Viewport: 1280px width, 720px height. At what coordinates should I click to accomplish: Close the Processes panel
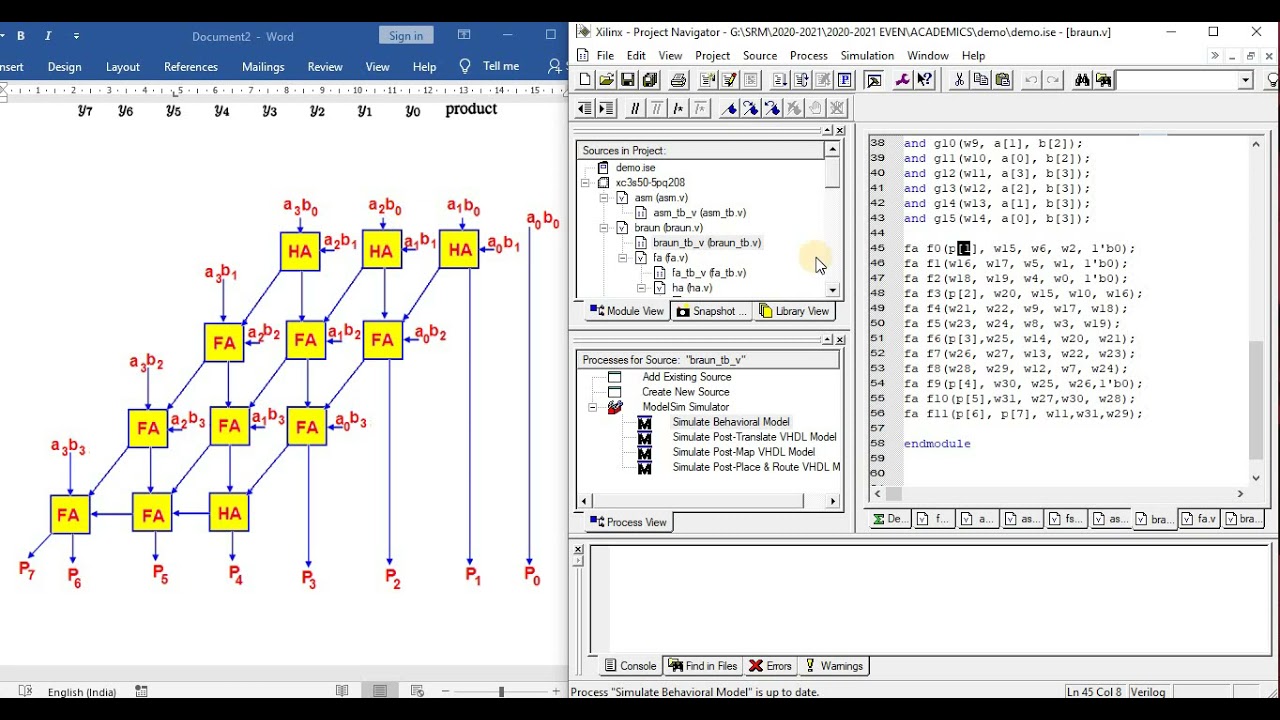click(x=840, y=340)
